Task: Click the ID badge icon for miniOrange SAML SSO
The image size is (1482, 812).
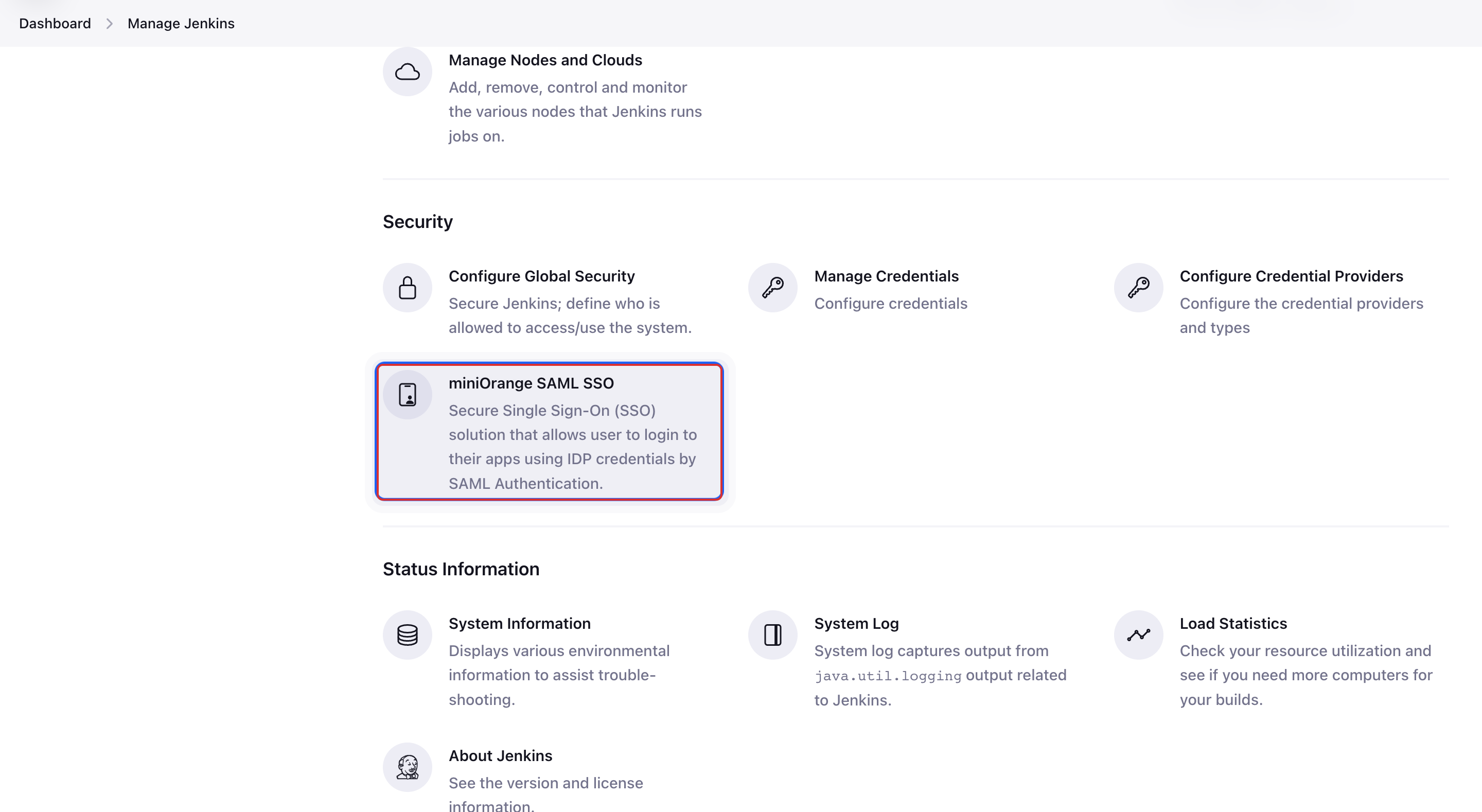Action: click(408, 395)
